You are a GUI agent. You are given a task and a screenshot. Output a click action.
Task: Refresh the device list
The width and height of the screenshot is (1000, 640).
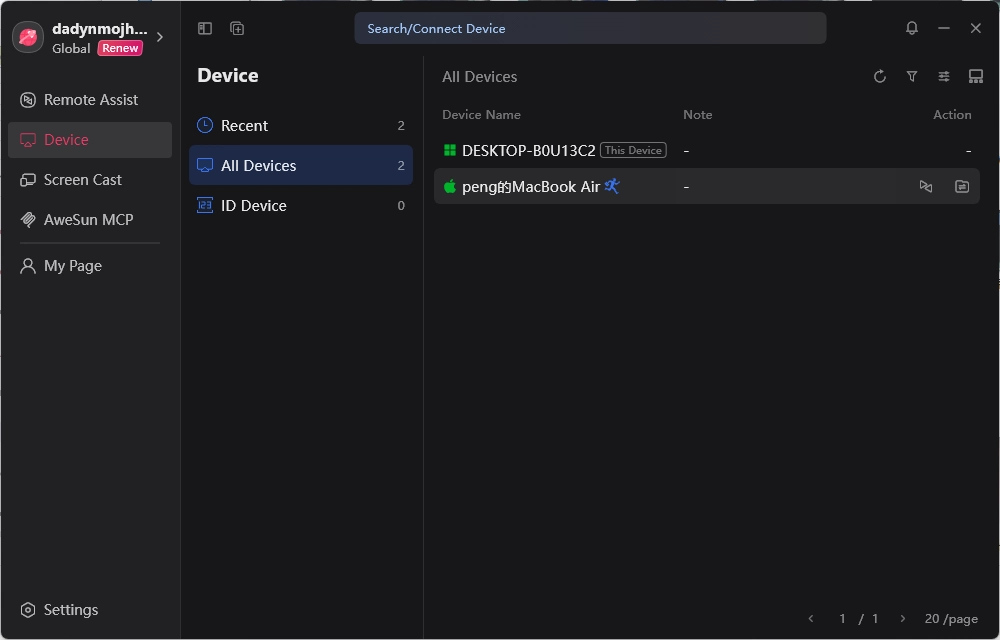click(x=880, y=76)
